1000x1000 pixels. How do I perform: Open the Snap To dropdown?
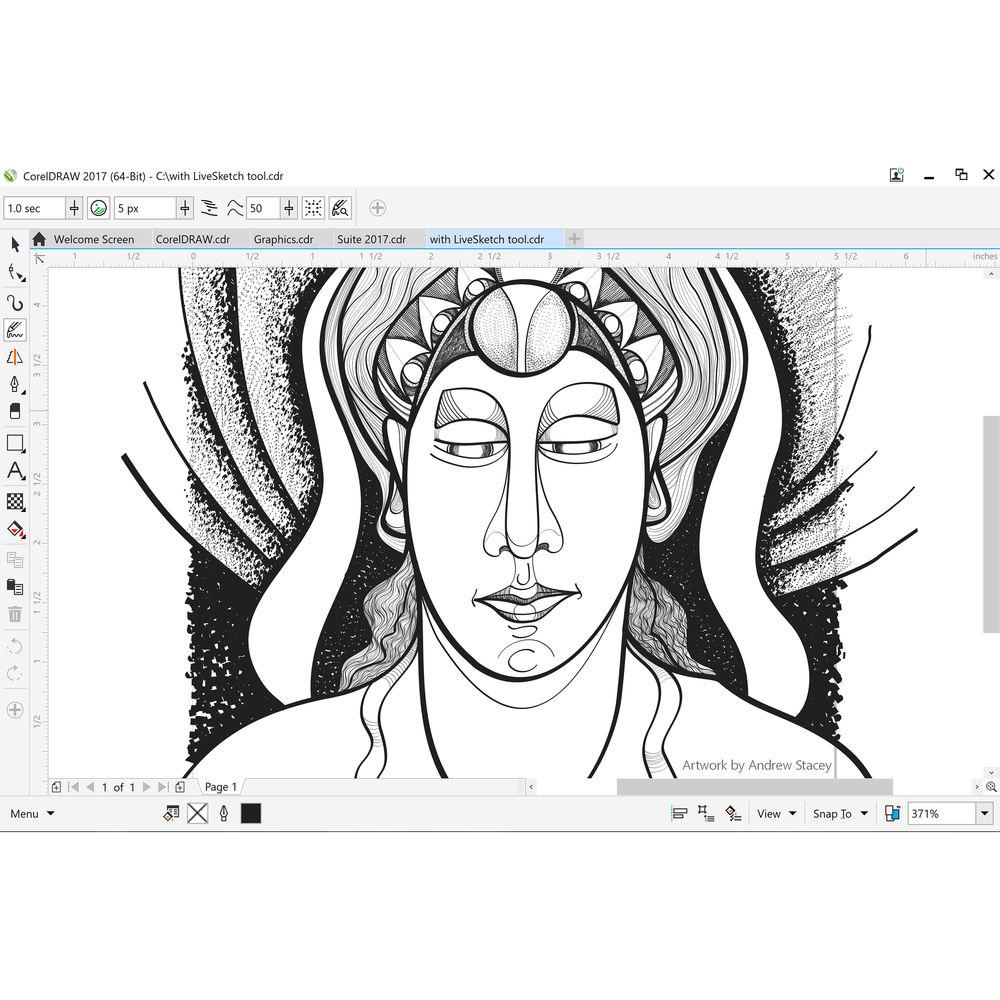[840, 814]
